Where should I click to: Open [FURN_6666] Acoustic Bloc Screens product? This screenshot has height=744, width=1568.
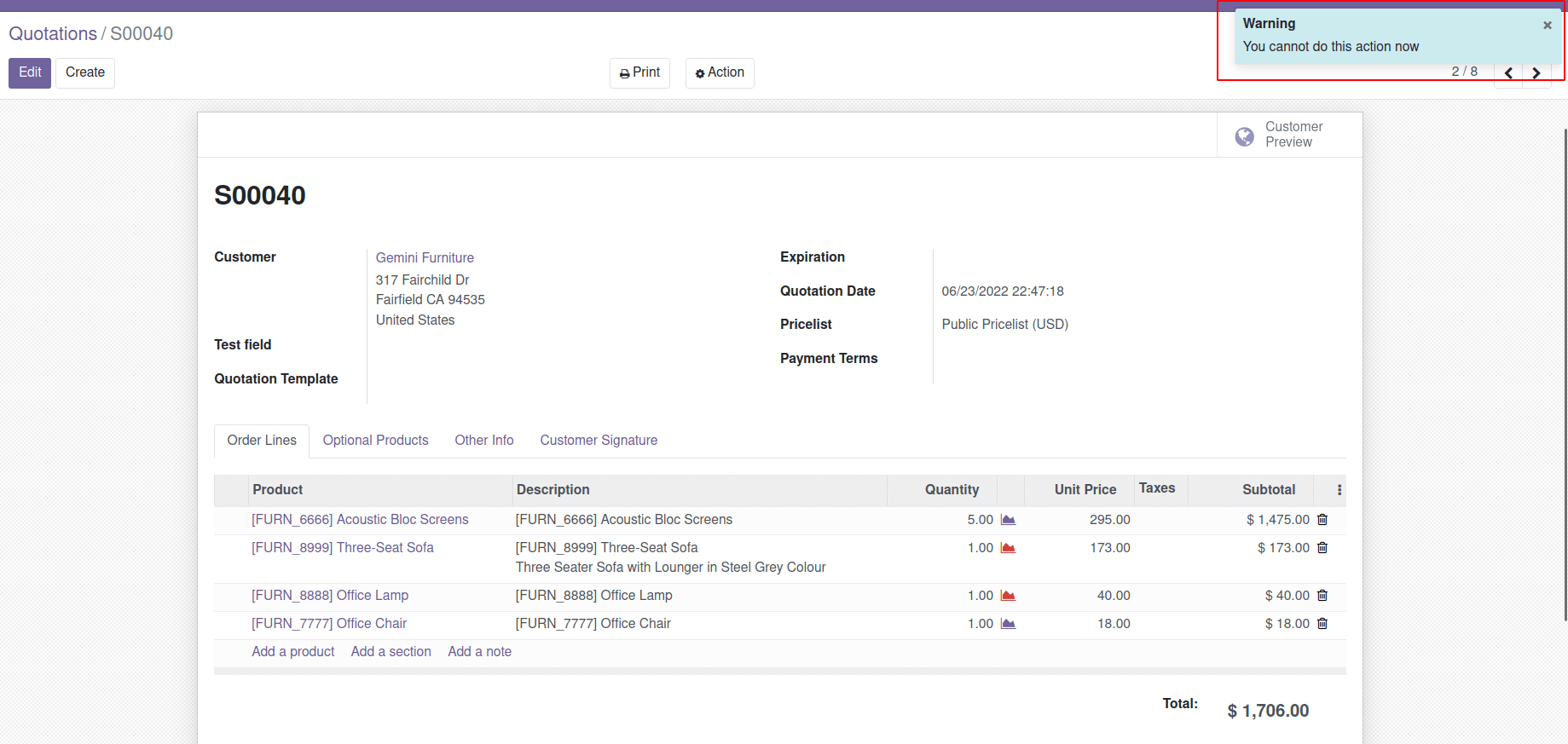pos(360,520)
